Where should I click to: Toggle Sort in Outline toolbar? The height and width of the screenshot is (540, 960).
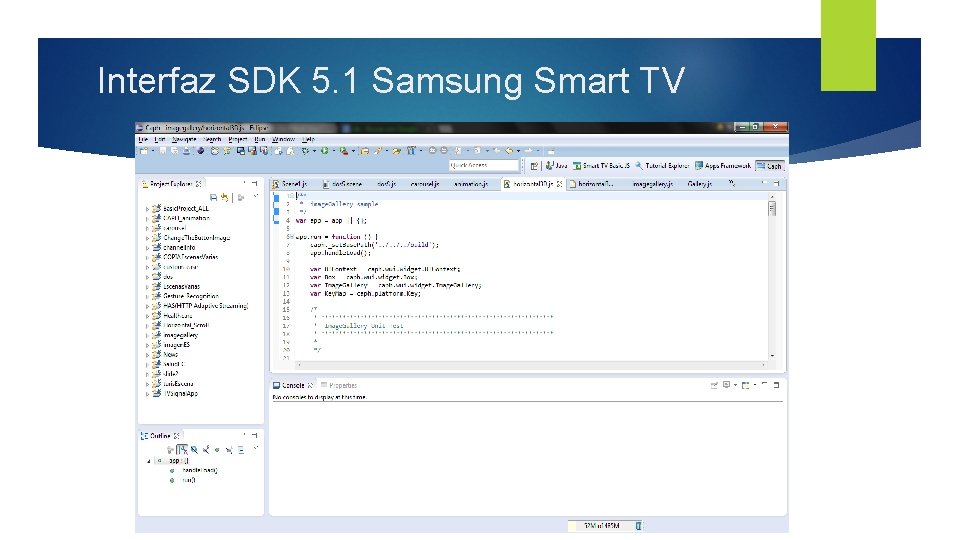[182, 450]
